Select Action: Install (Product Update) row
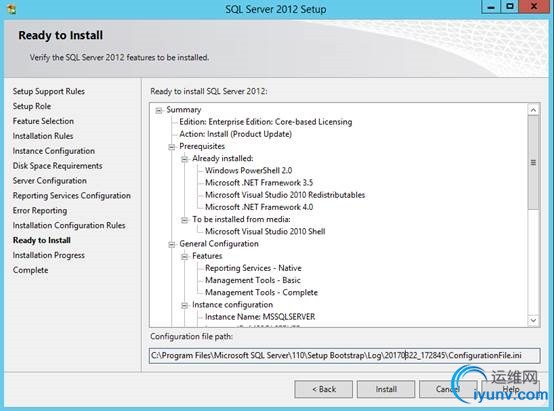 click(235, 134)
